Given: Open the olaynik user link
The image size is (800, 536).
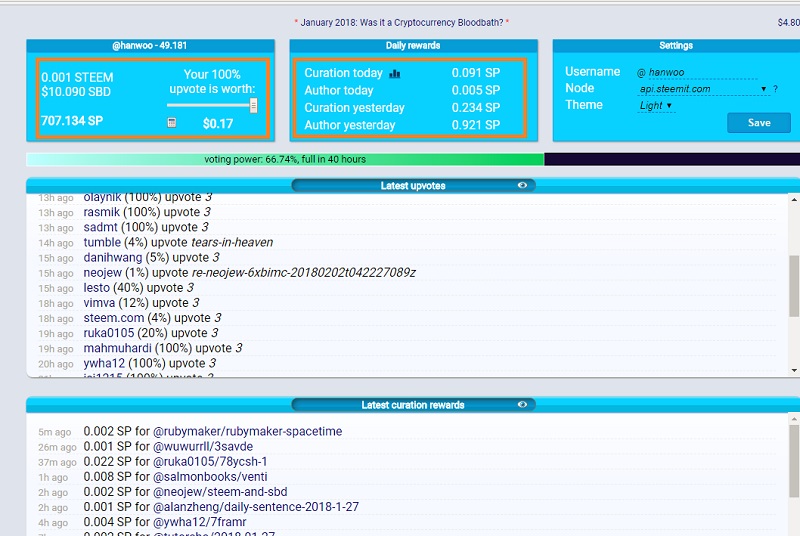Looking at the screenshot, I should coord(102,197).
